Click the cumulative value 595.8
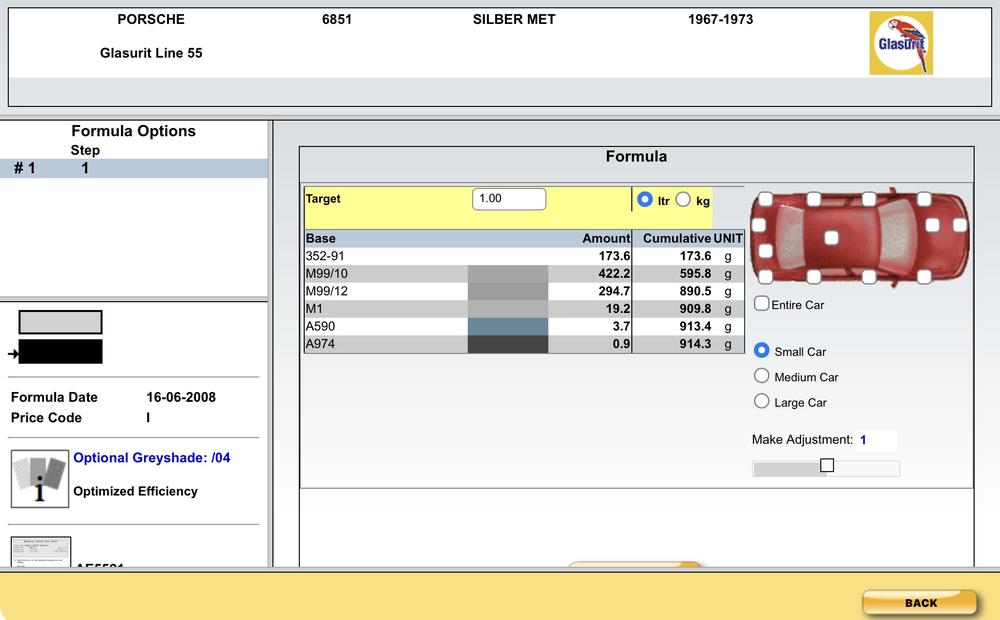Screen dimensions: 1000x620 (695, 274)
